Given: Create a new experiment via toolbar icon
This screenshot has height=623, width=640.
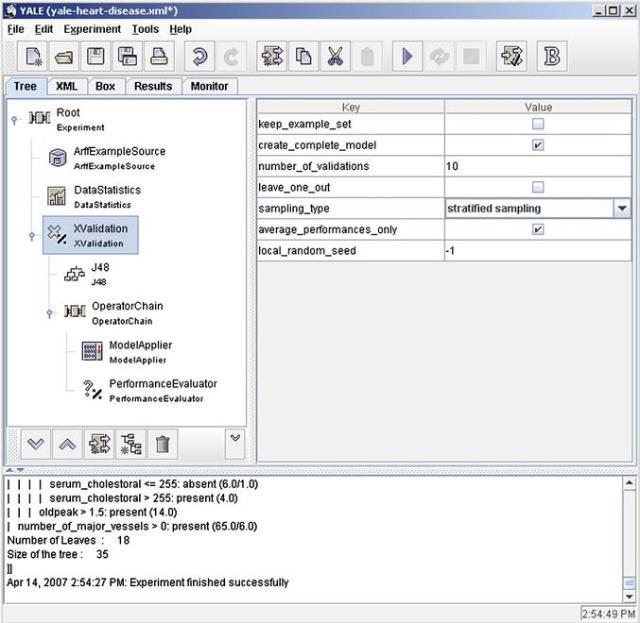Looking at the screenshot, I should pos(34,56).
